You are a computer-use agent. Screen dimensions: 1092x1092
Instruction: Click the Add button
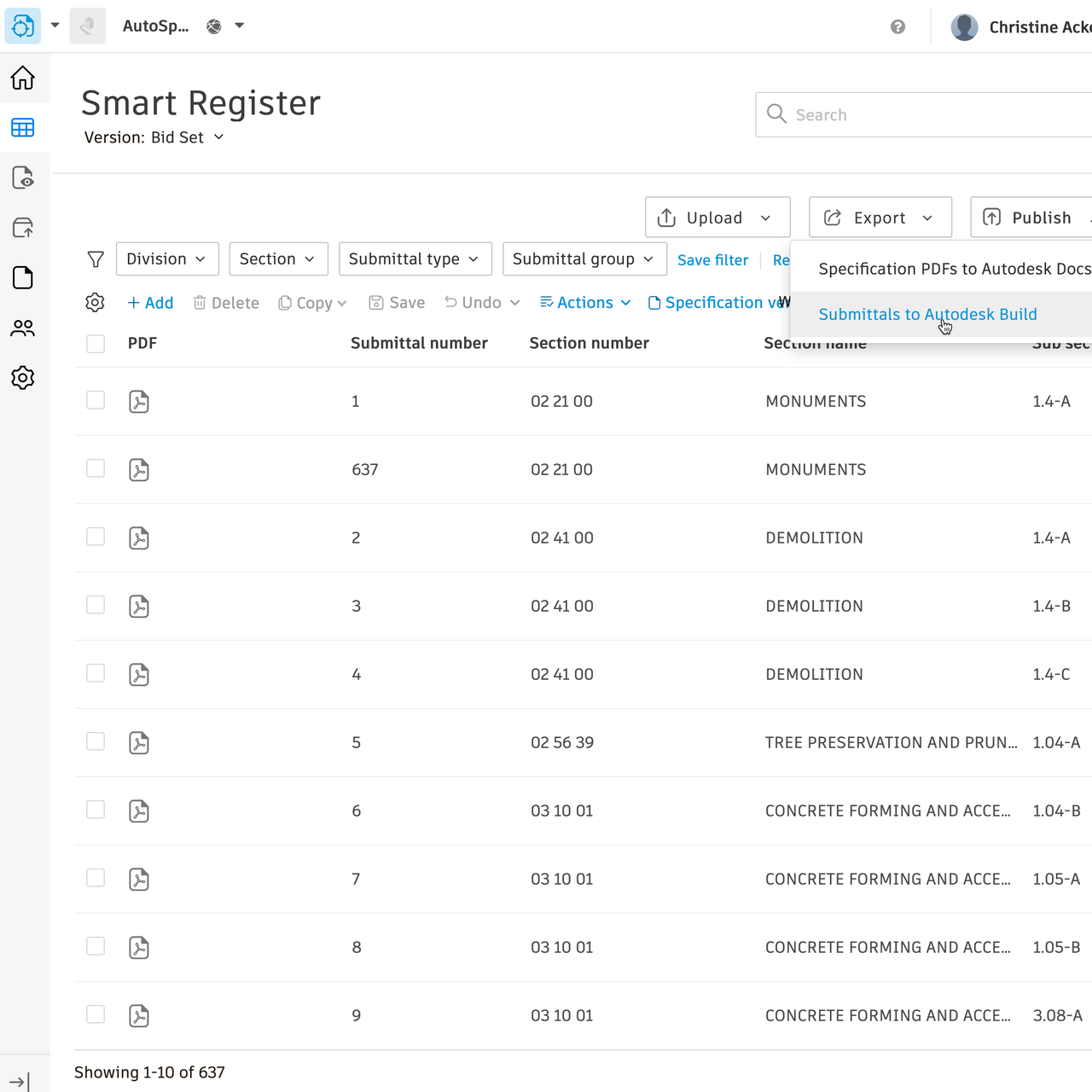point(150,303)
